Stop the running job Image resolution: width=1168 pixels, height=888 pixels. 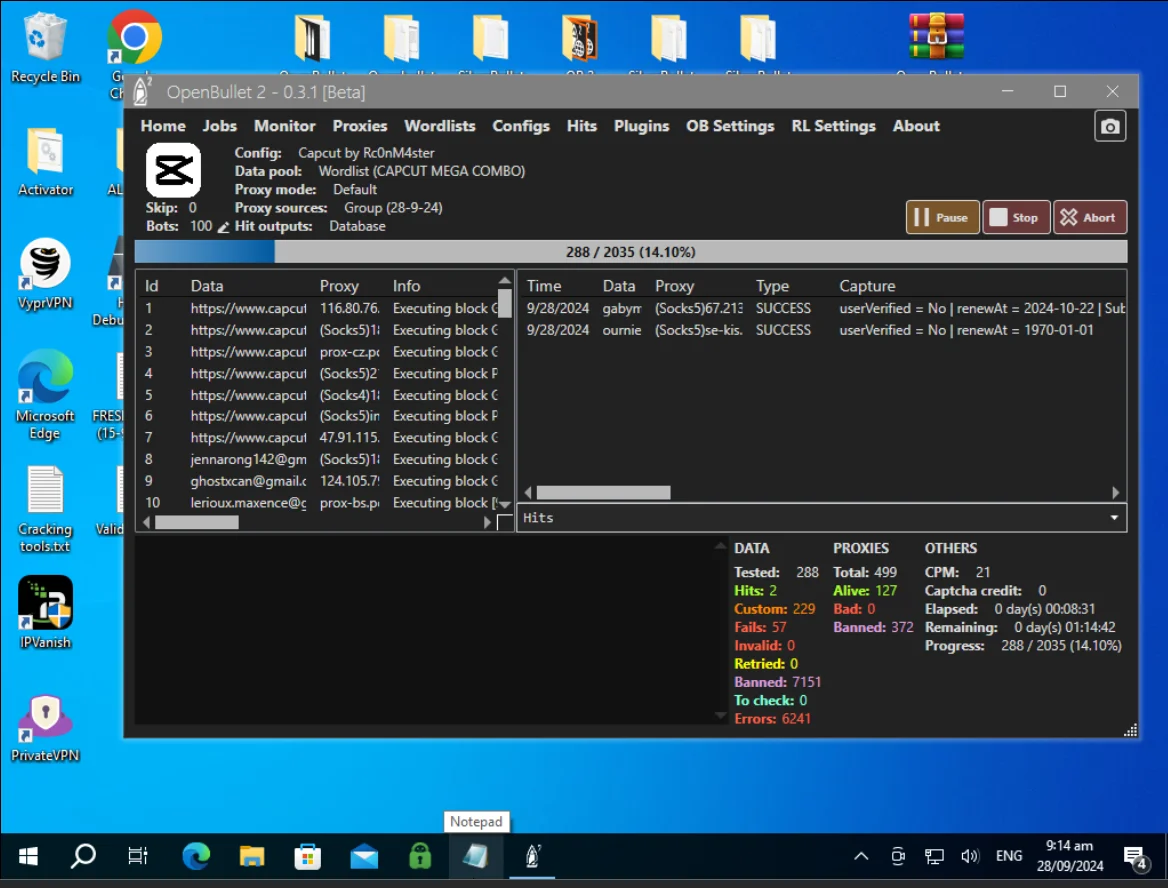[1016, 218]
